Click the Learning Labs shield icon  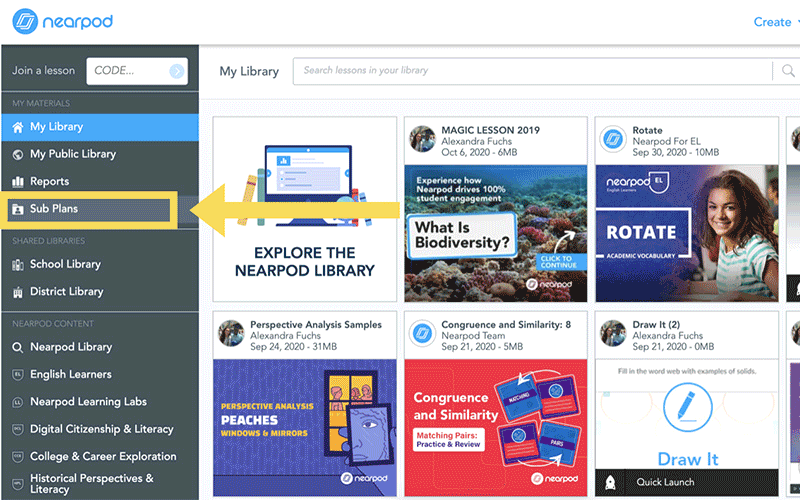[18, 402]
